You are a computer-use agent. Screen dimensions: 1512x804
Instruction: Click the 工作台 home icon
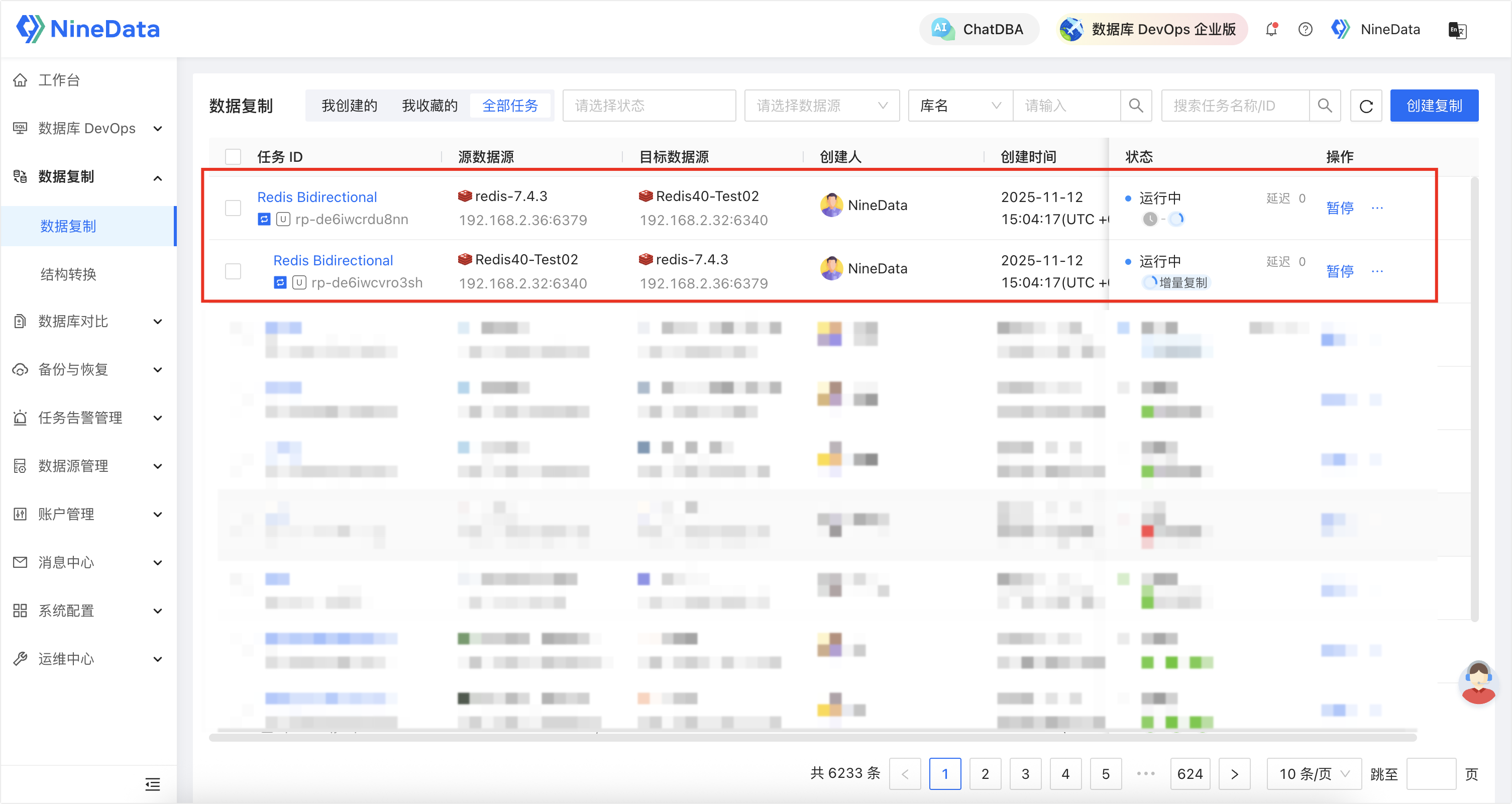click(x=20, y=80)
